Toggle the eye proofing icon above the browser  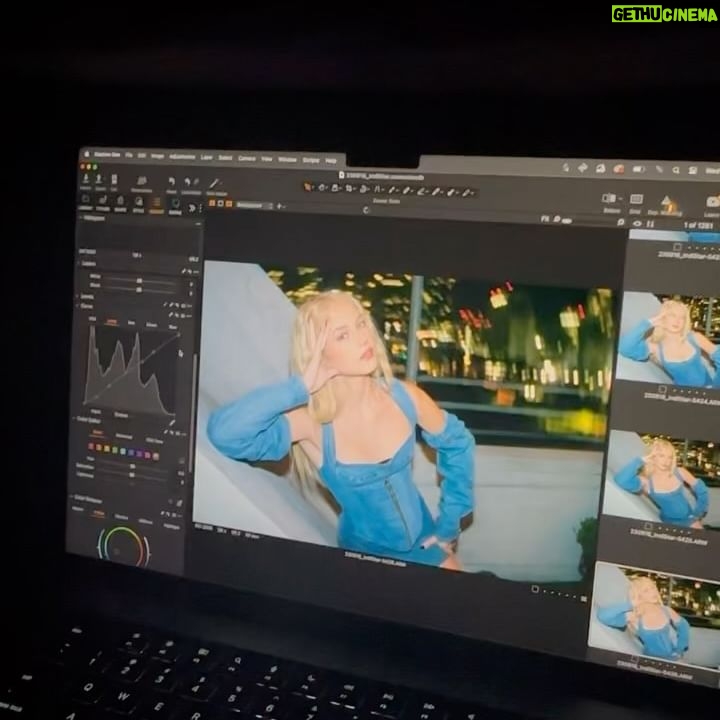tap(637, 223)
